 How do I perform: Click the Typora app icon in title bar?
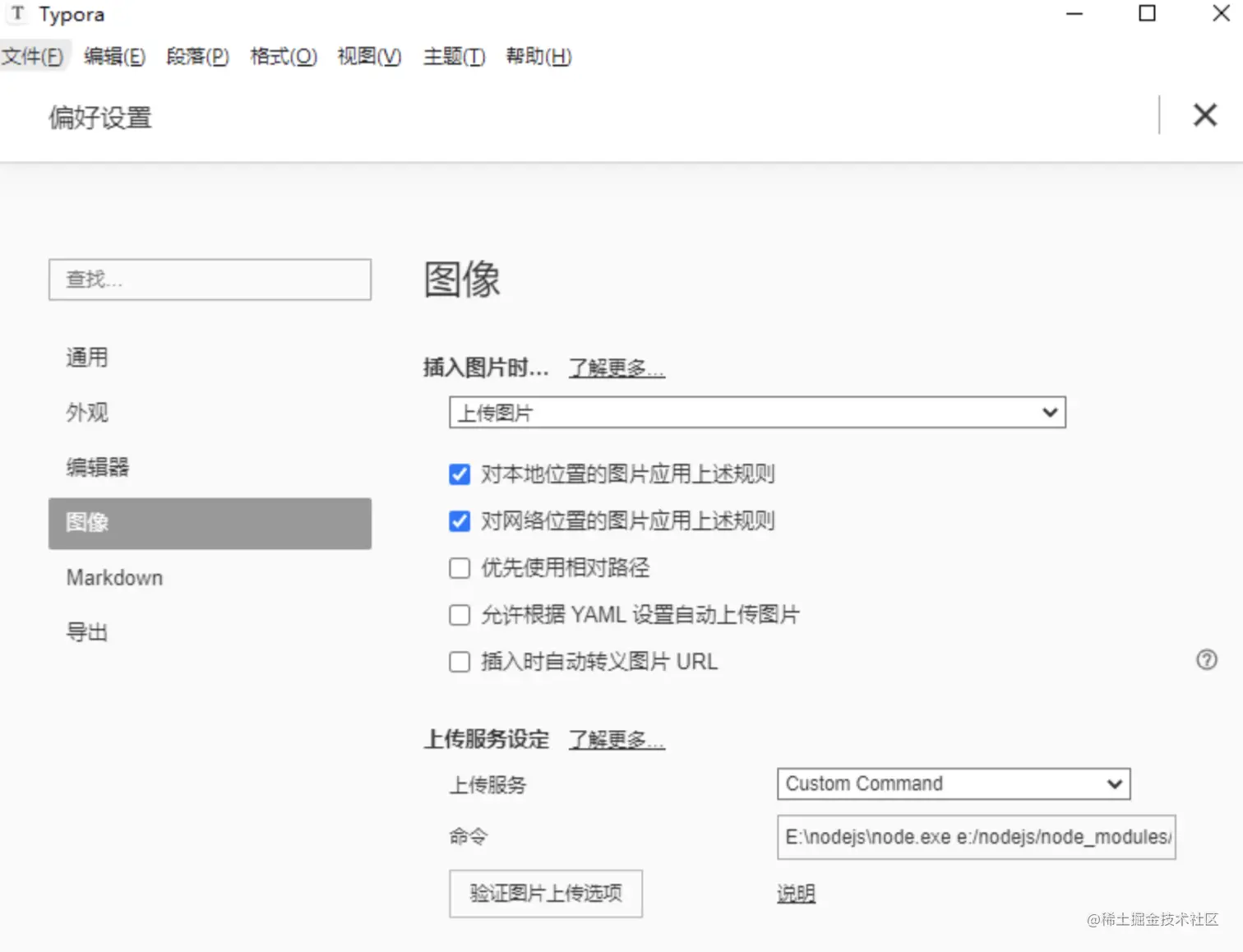tap(17, 14)
